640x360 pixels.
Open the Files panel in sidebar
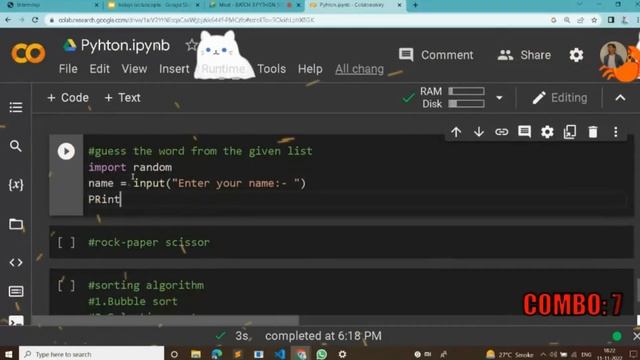point(16,224)
